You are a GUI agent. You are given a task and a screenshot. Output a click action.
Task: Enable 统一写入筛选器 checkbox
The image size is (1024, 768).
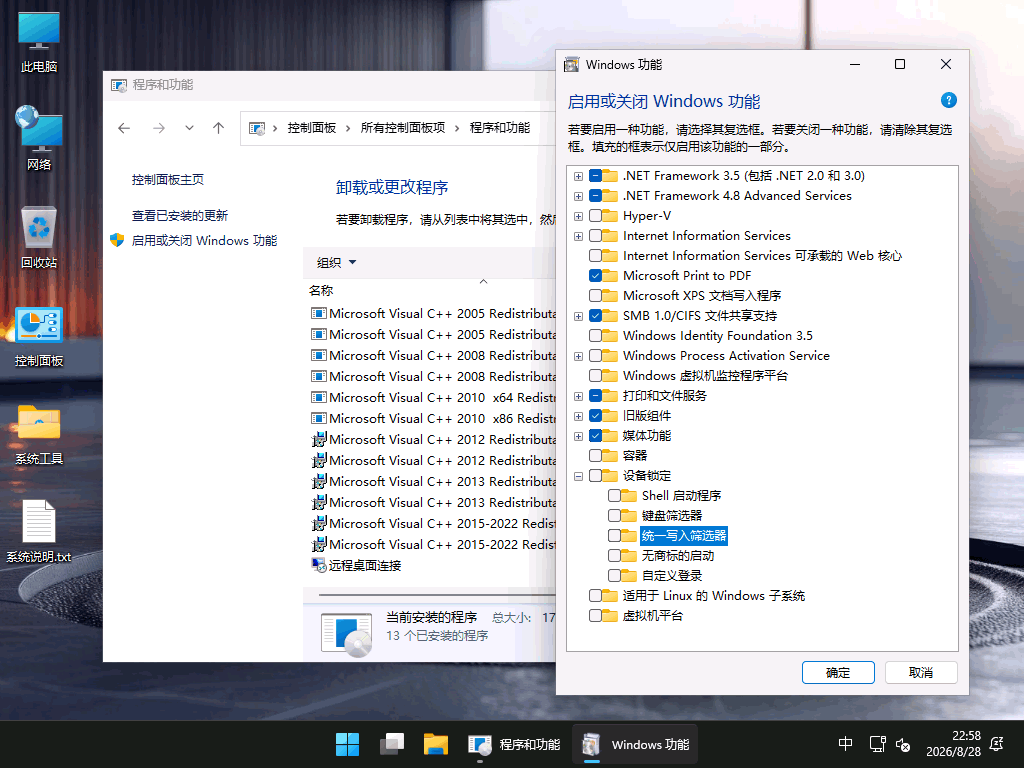pos(615,536)
